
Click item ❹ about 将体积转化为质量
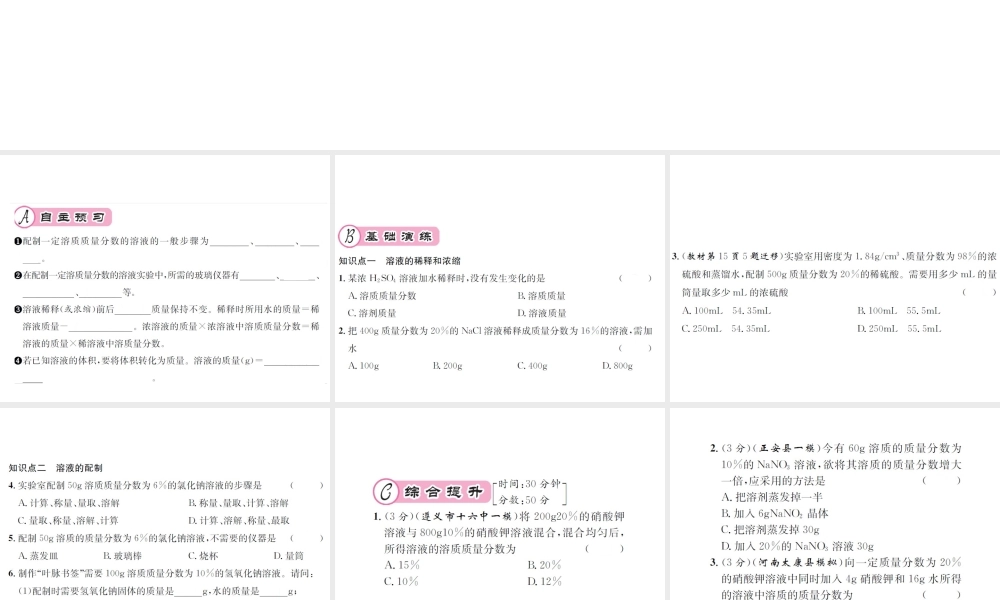click(166, 369)
